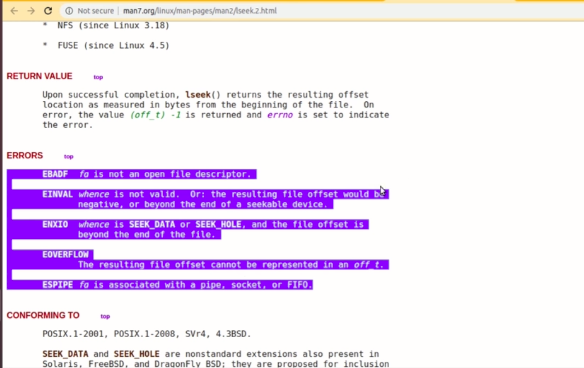Click SEEK_DATA in the CONFORMING TO paragraph
Viewport: 584px width, 368px height.
(x=65, y=354)
